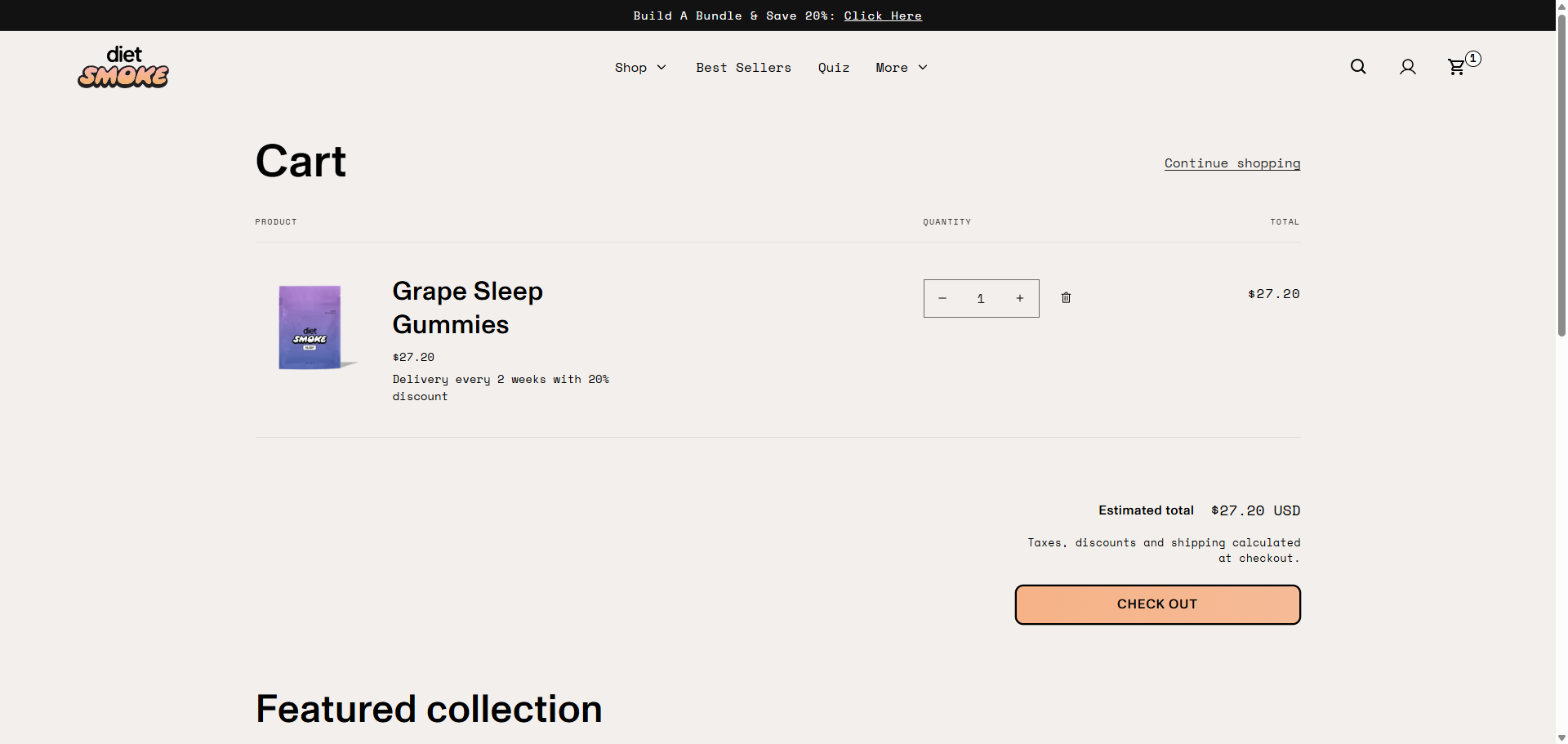Open the search icon in header
This screenshot has width=1568, height=744.
pos(1358,67)
